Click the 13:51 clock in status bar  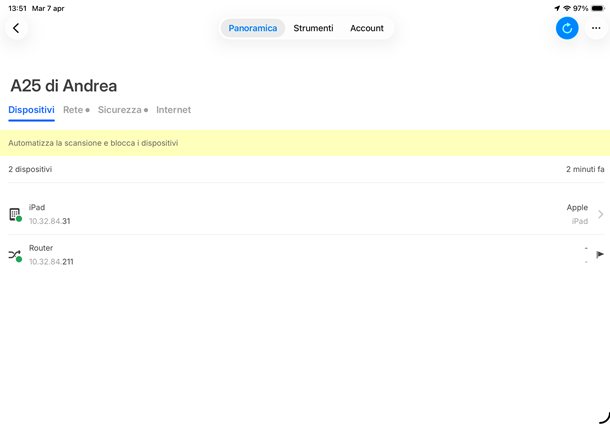(x=18, y=8)
